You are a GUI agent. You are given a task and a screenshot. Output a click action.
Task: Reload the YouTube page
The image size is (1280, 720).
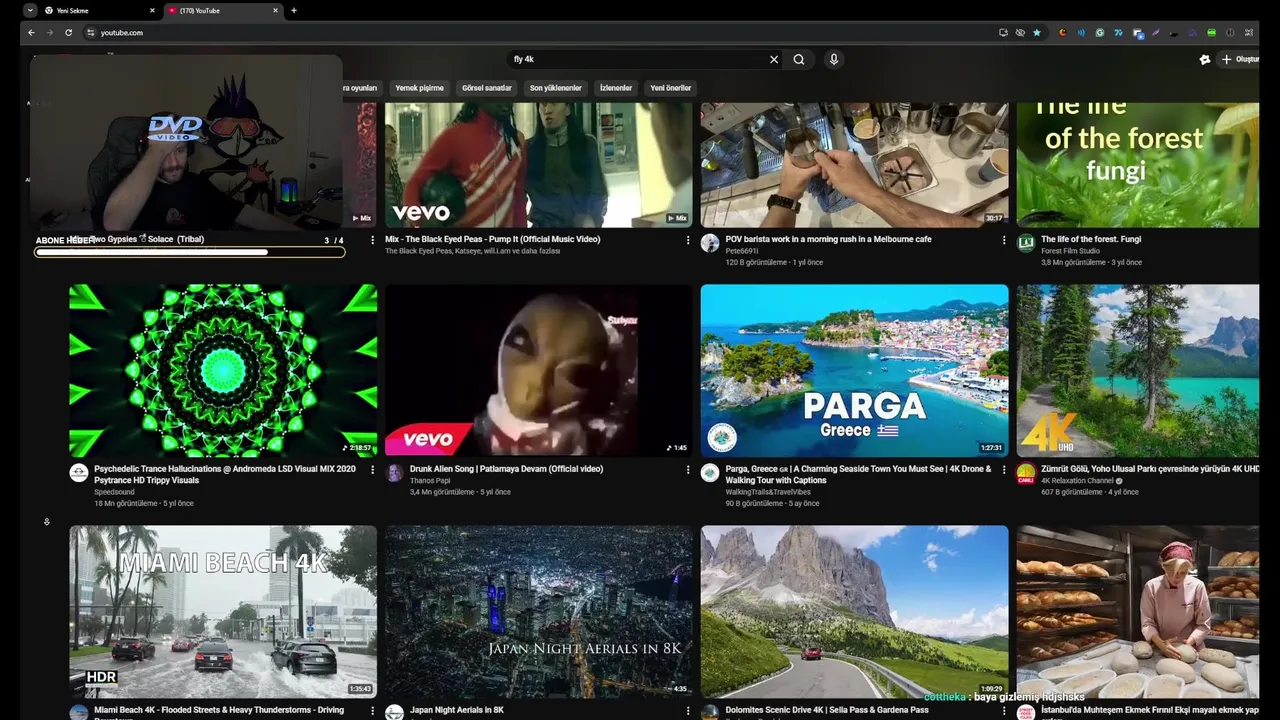(68, 32)
